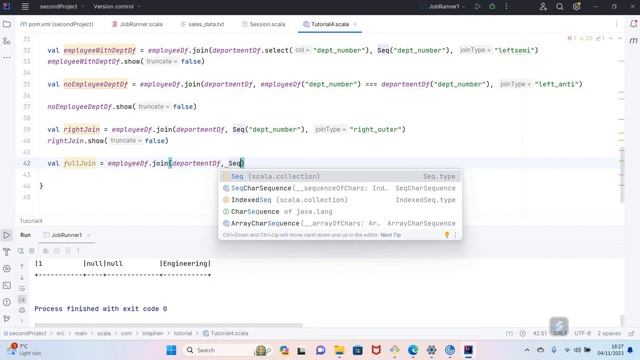Click cursor position 42:51 in status bar
640x360 pixels.
539,333
